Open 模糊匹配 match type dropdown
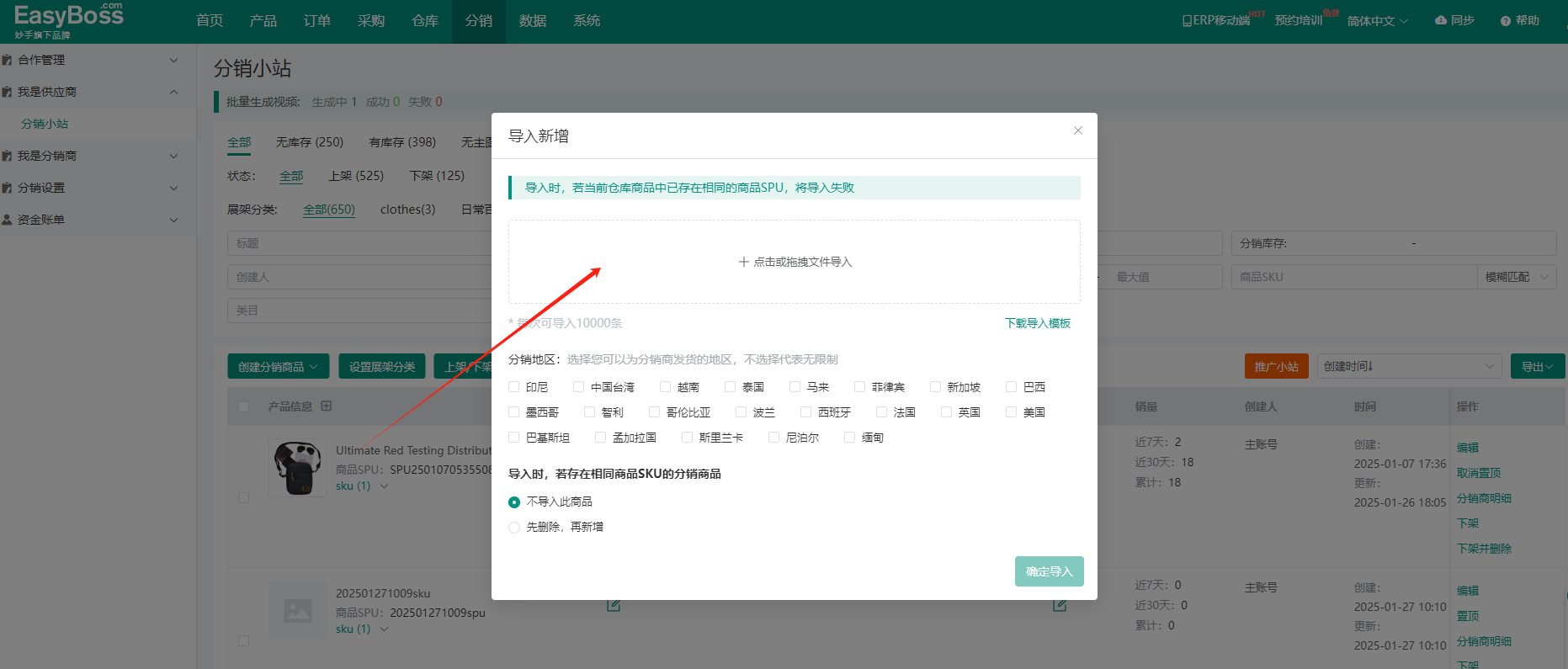The height and width of the screenshot is (669, 1568). click(1517, 277)
